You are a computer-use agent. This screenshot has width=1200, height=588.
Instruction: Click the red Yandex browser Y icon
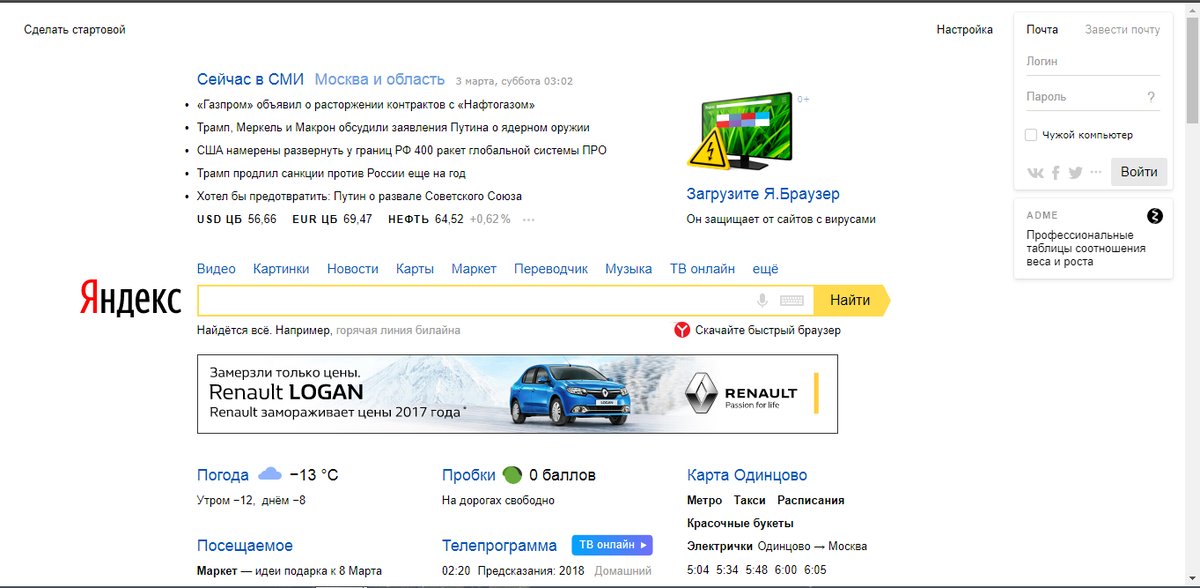682,330
